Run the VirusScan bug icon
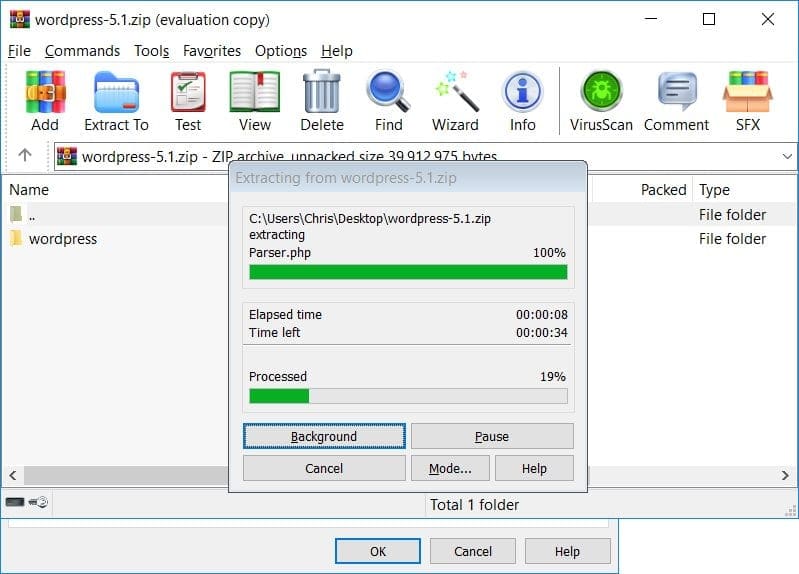799x574 pixels. click(x=601, y=91)
